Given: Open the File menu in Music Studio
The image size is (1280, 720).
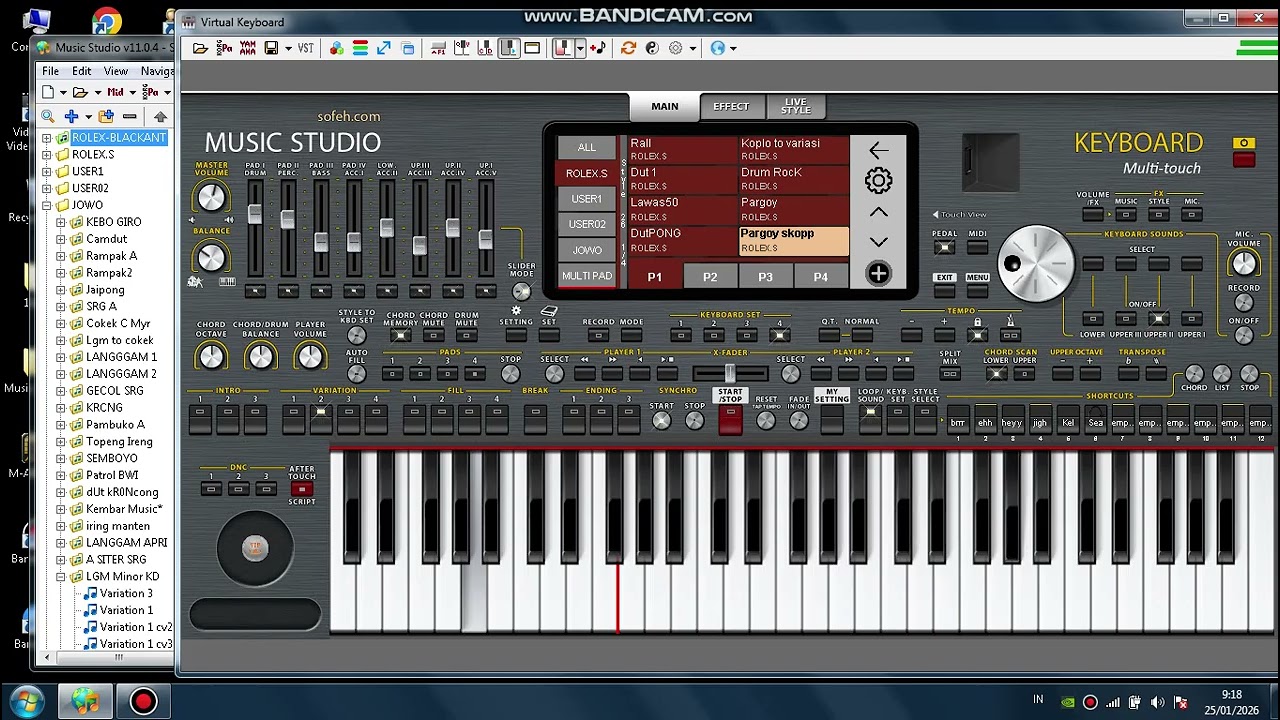Looking at the screenshot, I should [50, 71].
